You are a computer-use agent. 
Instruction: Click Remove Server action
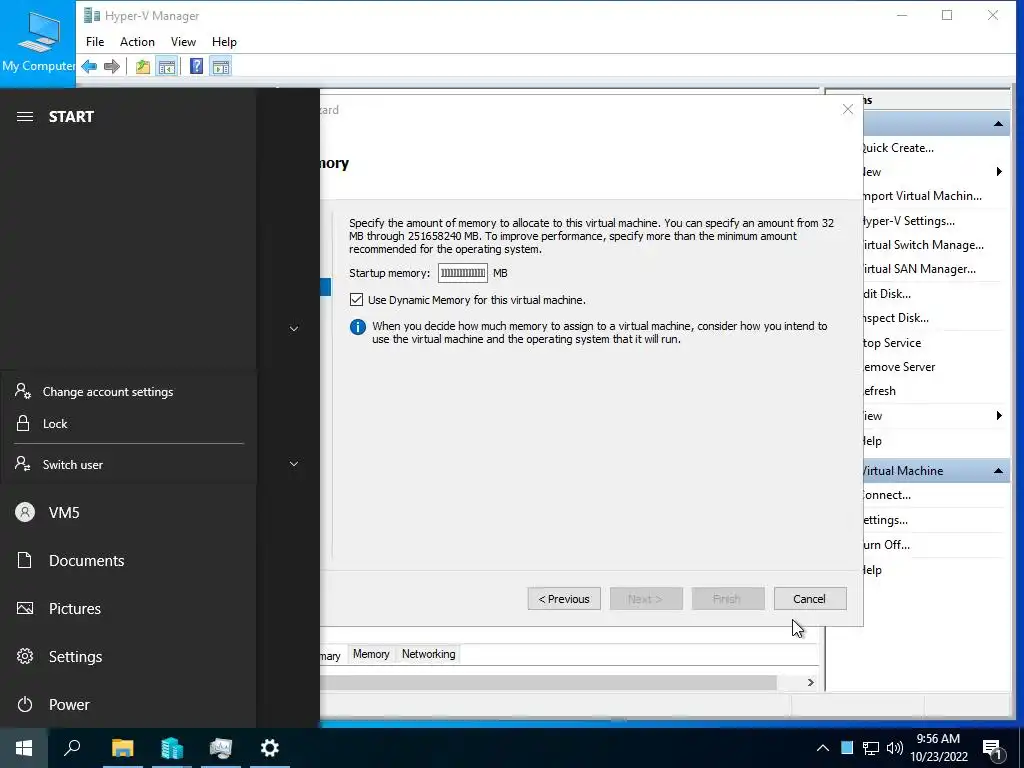pos(899,367)
